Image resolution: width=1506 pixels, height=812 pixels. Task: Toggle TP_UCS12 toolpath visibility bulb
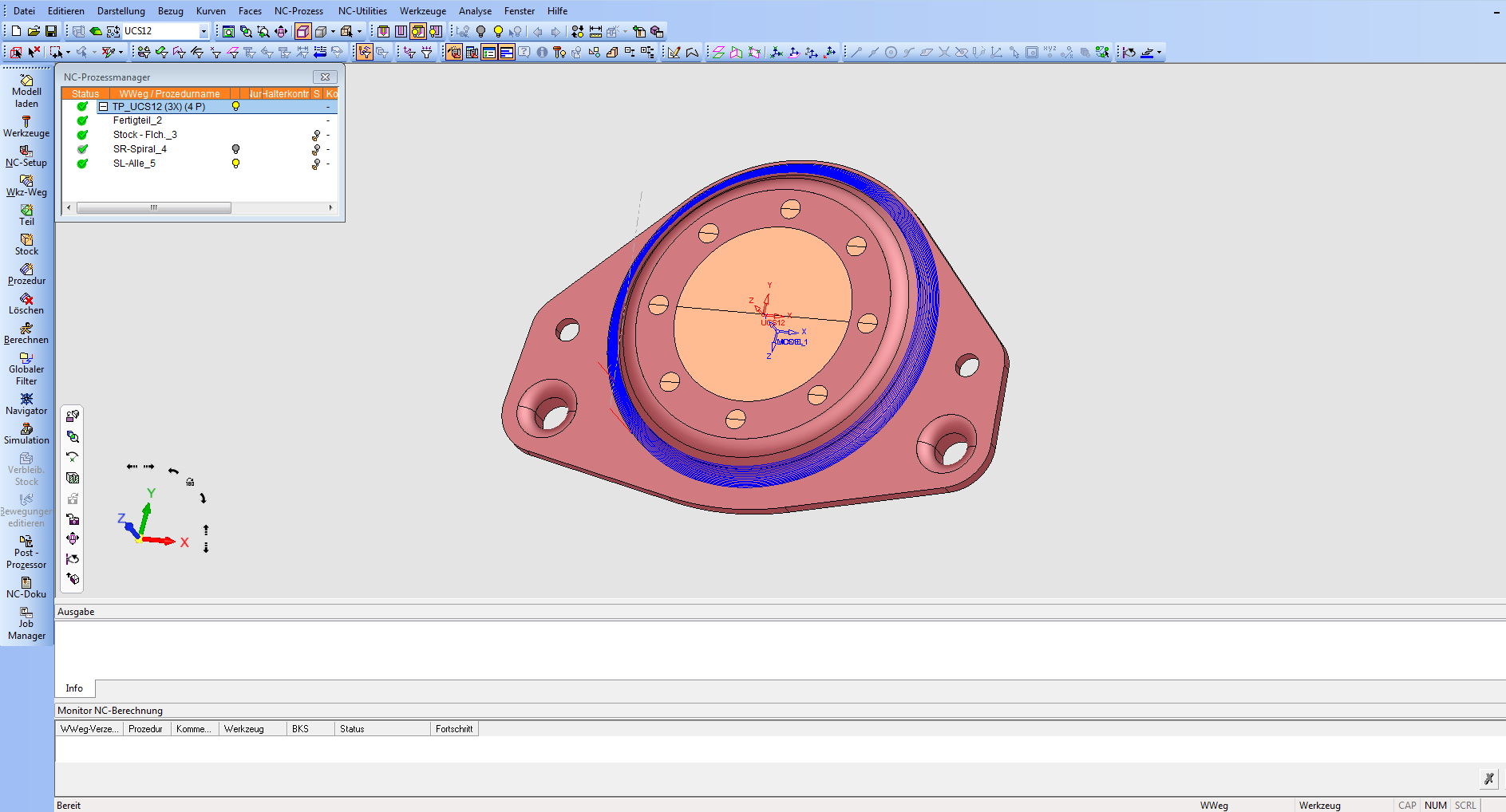tap(235, 106)
